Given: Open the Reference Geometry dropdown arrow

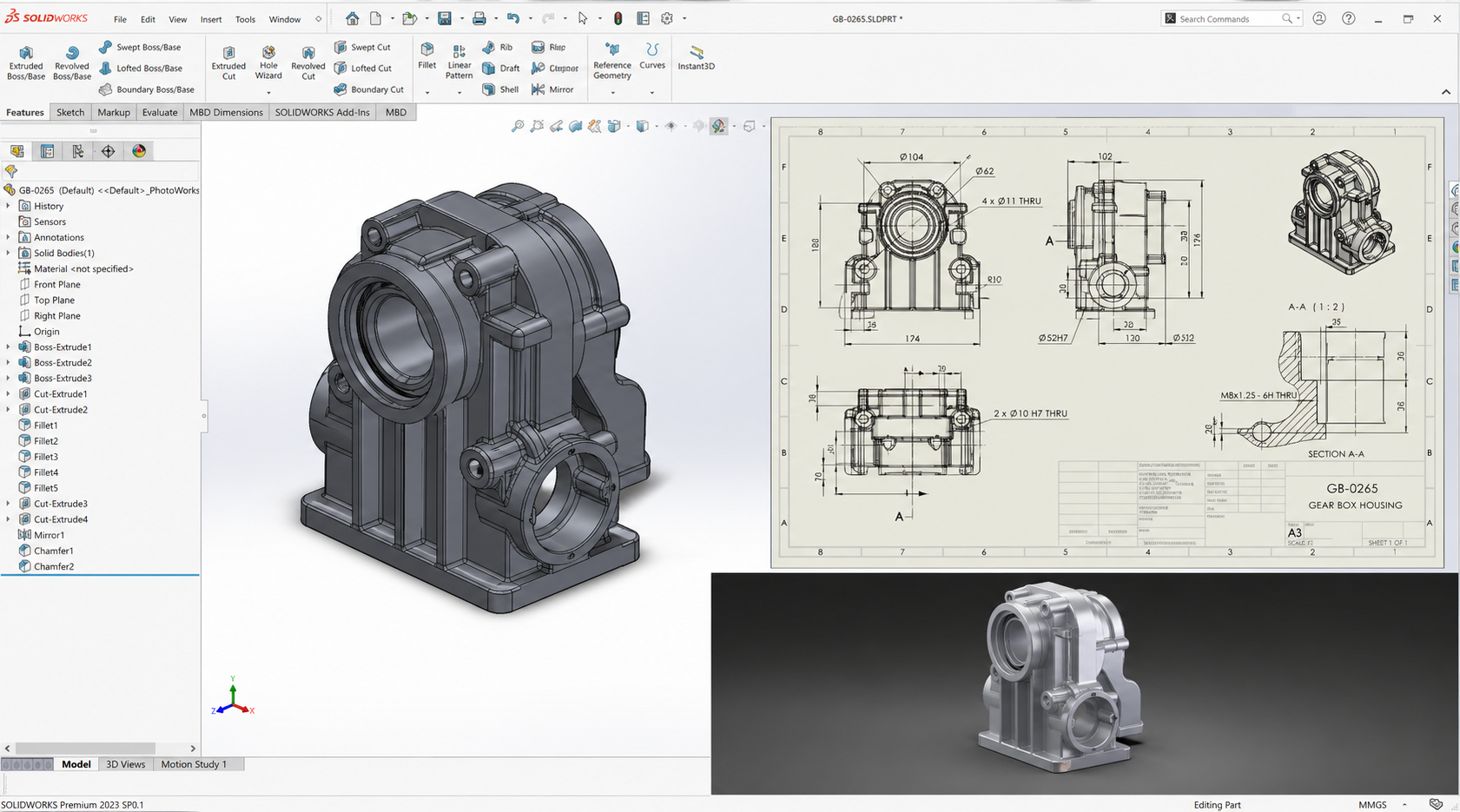Looking at the screenshot, I should point(612,92).
